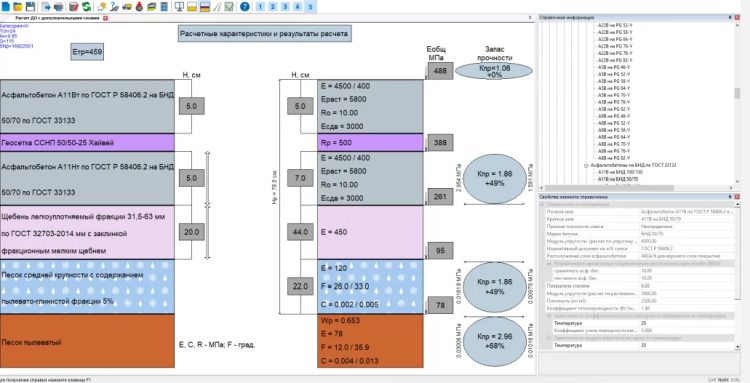Click the 'Кпр=1.06 +0%' ellipse

pyautogui.click(x=494, y=71)
